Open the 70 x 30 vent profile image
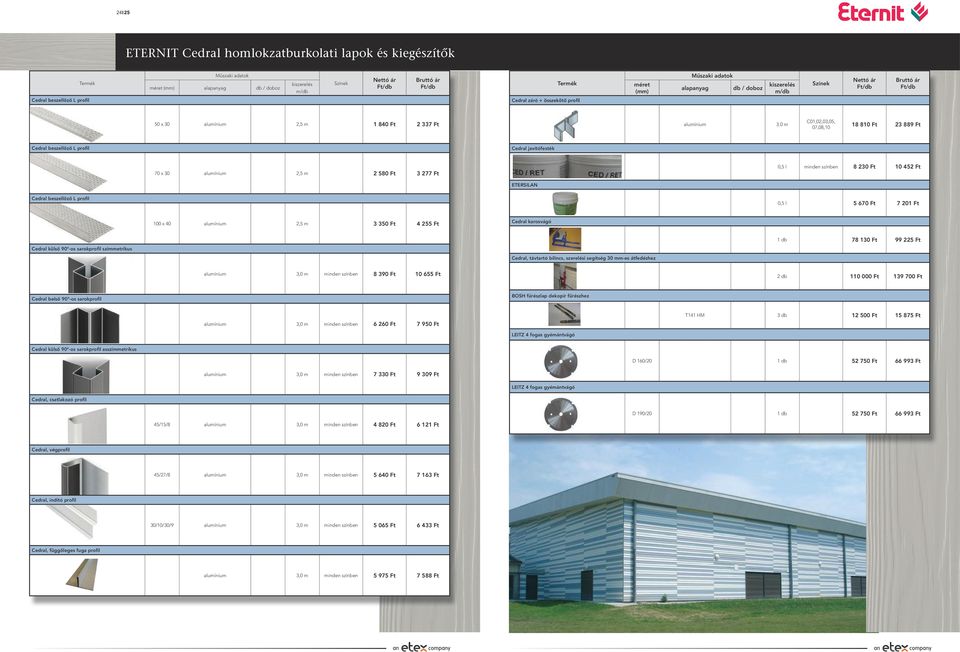Viewport: 960px width, 652px height. point(68,173)
